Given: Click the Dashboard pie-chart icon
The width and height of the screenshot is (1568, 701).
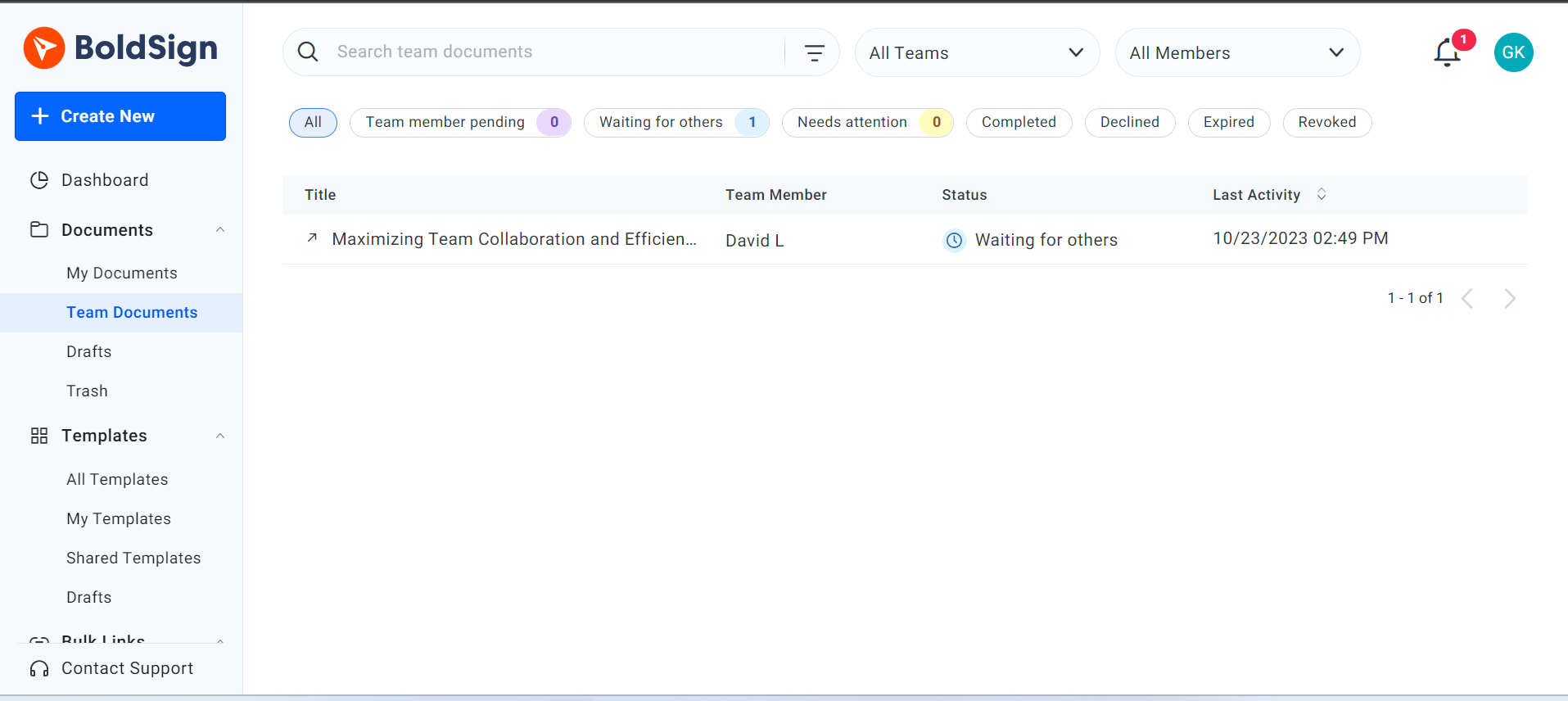Looking at the screenshot, I should tap(39, 180).
